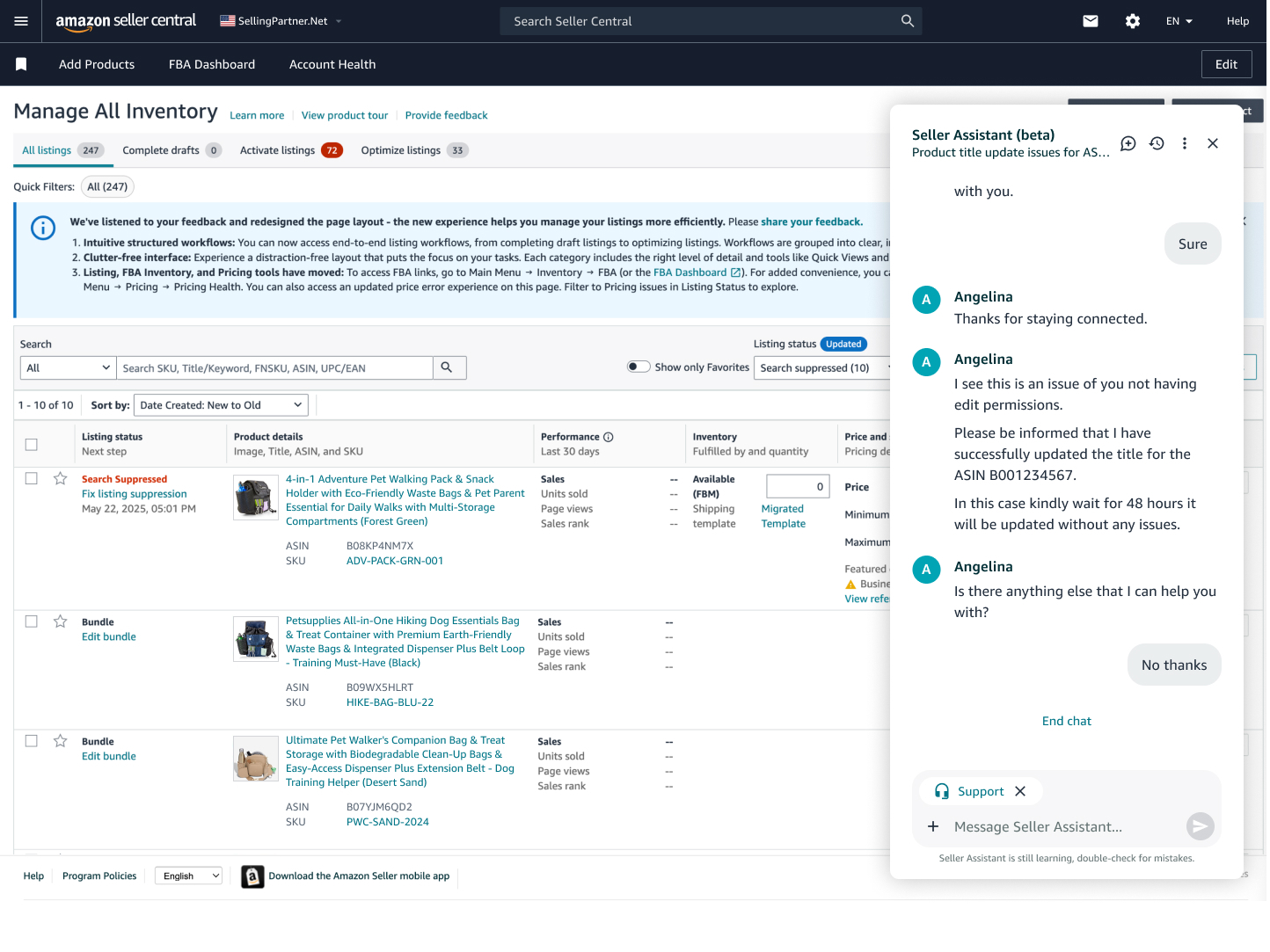Screen dimensions: 1270x952
Task: Click End chat link
Action: 1066,721
